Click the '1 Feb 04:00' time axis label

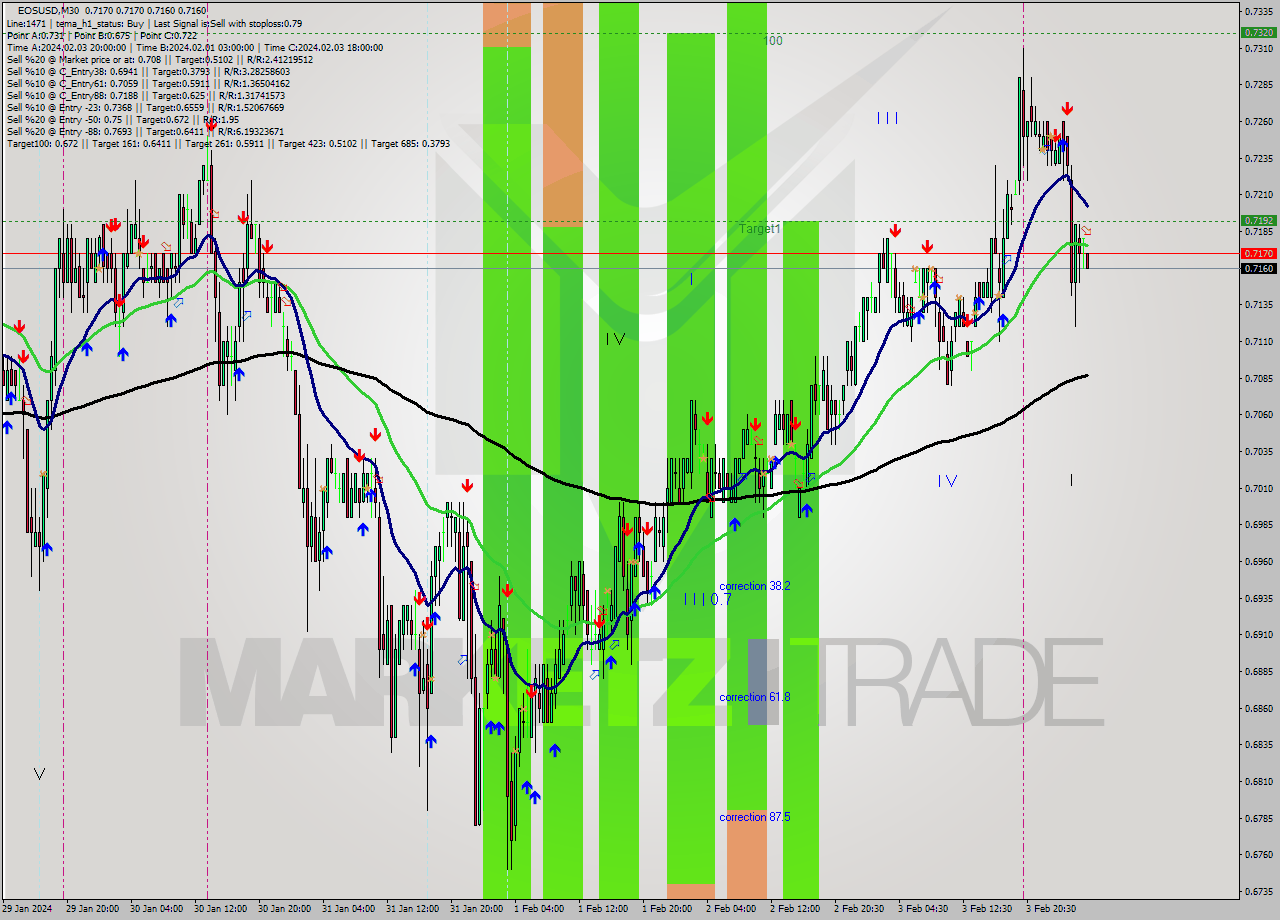coord(539,909)
